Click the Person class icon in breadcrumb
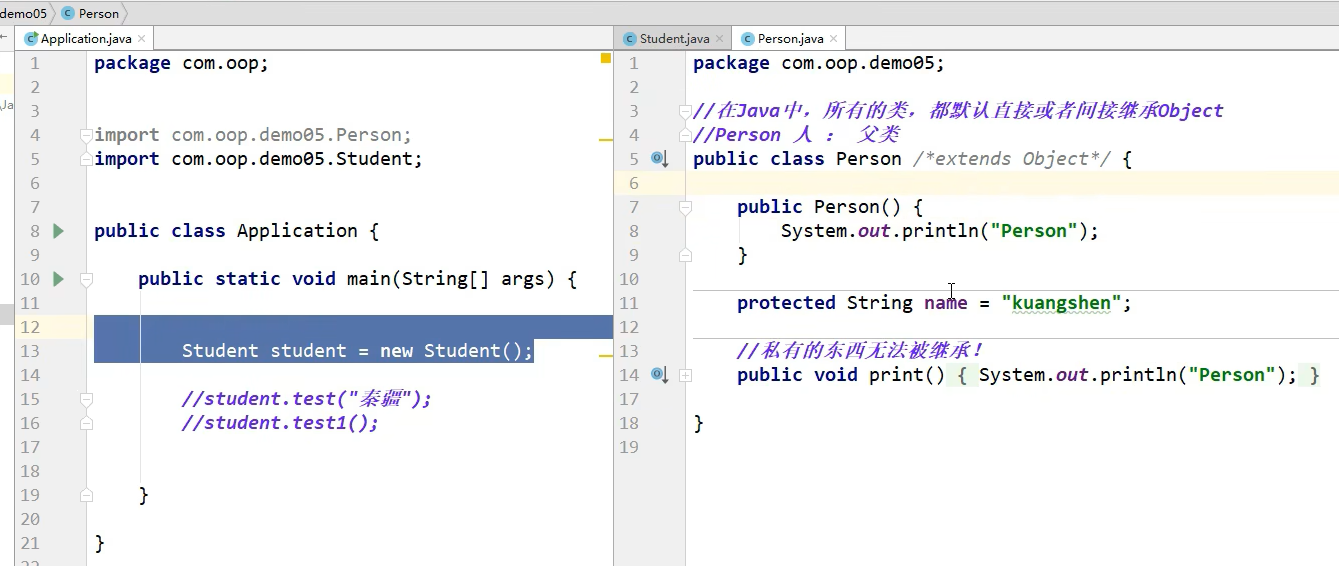Image resolution: width=1339 pixels, height=566 pixels. 68,13
